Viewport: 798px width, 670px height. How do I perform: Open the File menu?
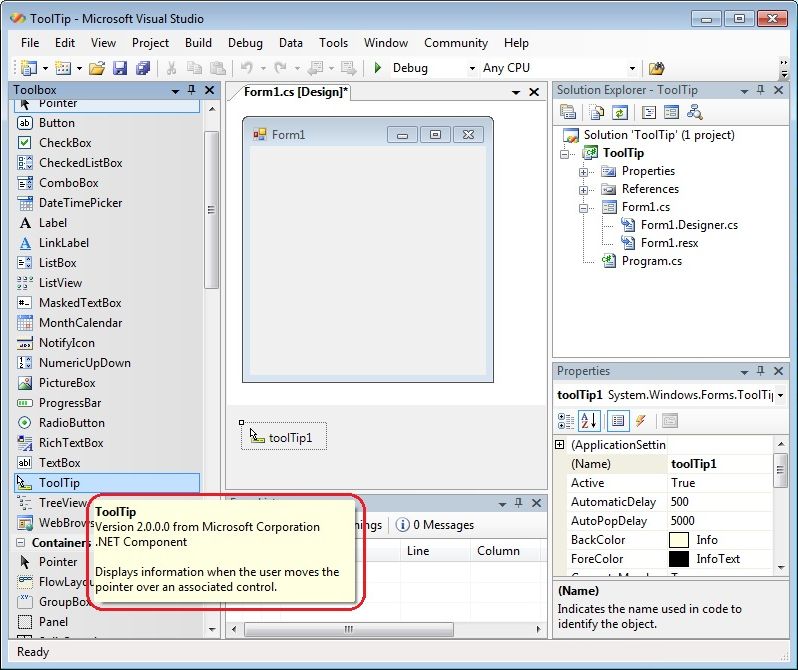pos(30,43)
